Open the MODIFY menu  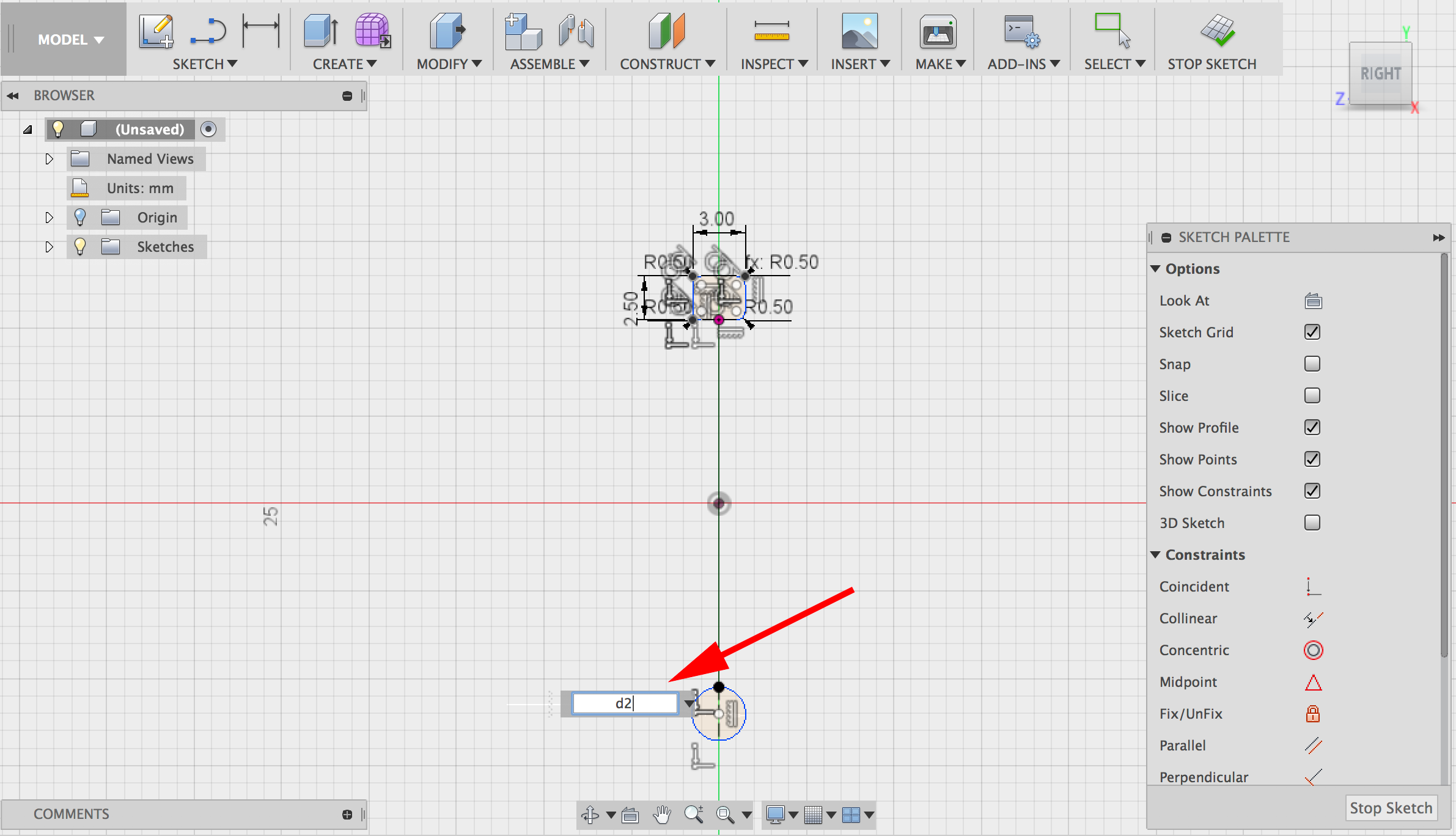(449, 64)
